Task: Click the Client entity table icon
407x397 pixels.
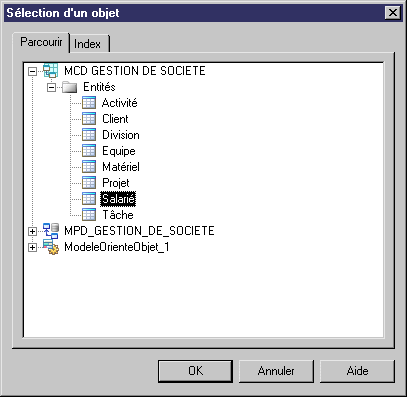Action: click(89, 119)
